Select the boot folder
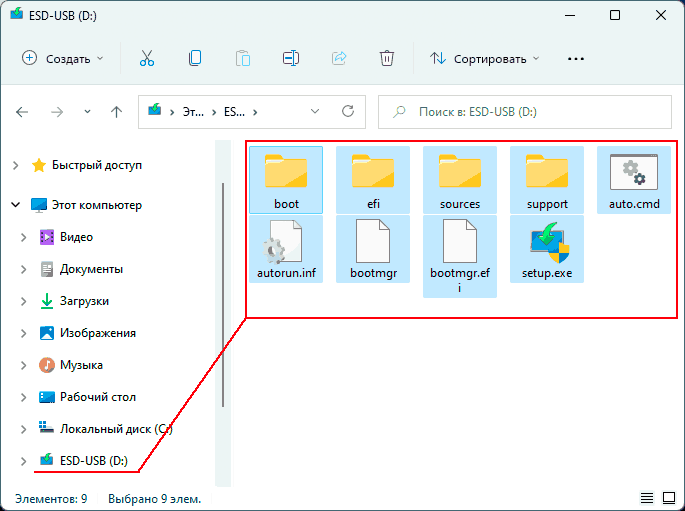685x511 pixels. click(x=286, y=180)
